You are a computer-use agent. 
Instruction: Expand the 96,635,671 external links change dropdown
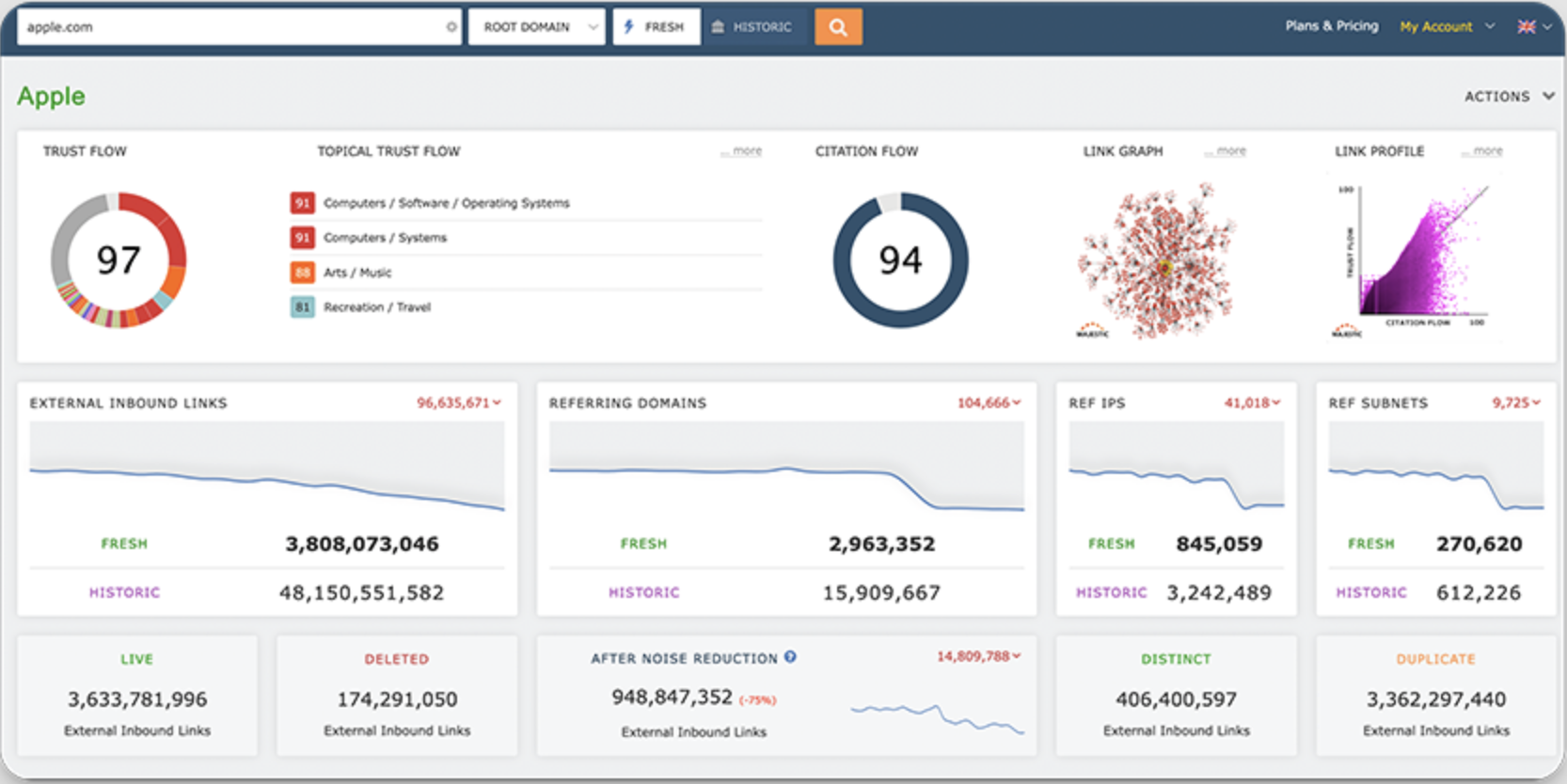coord(459,402)
